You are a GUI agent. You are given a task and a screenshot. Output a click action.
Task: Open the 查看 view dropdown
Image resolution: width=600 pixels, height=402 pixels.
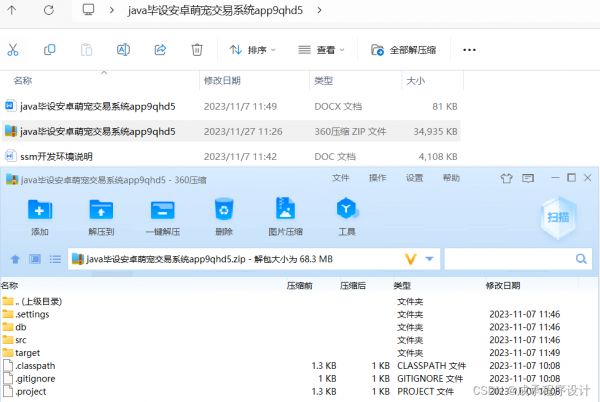(321, 50)
